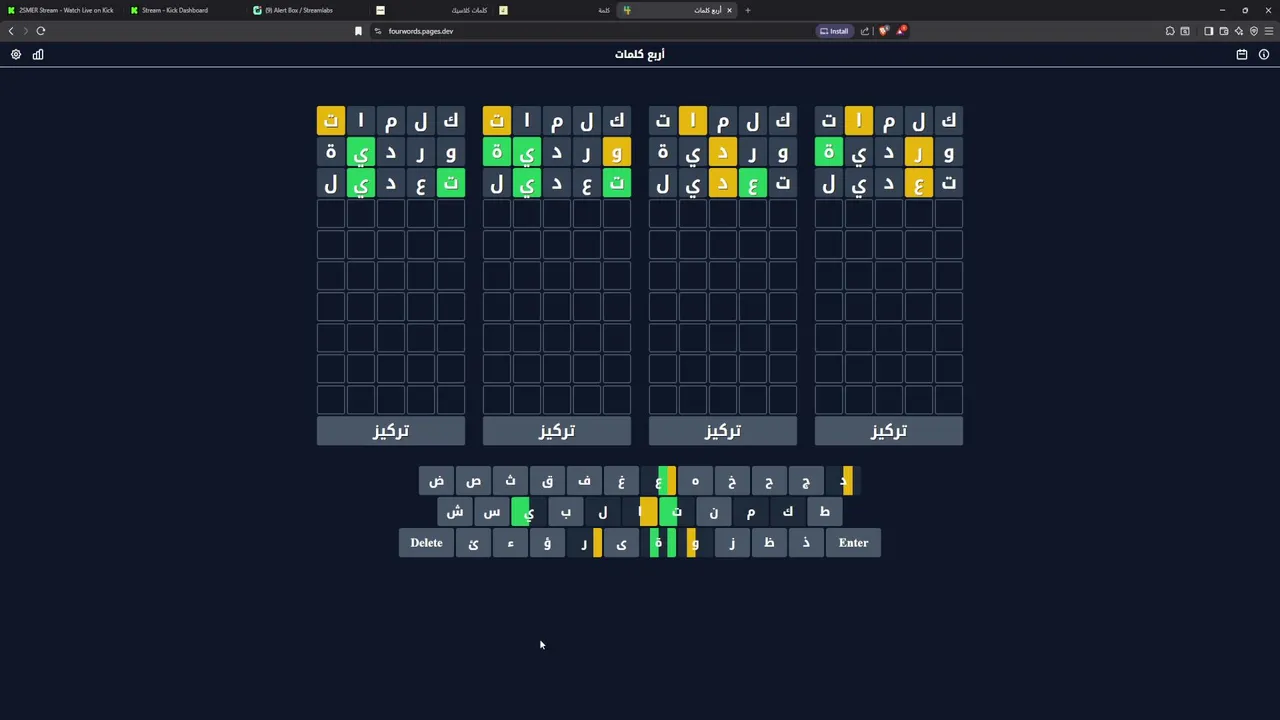
Task: Bookmark this page using bookmark icon
Action: 358,31
